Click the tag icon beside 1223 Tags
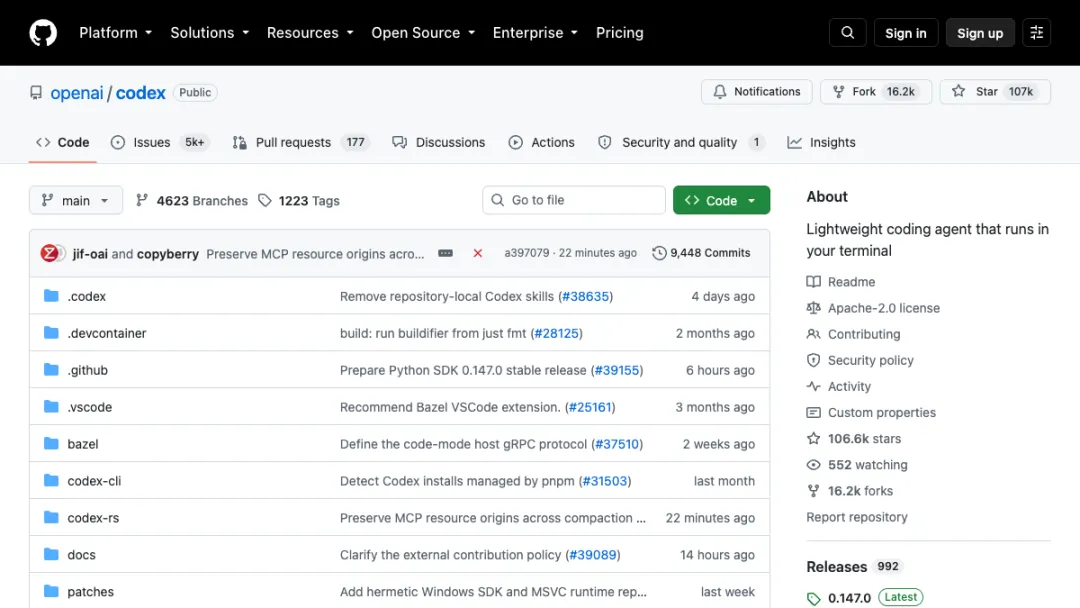 [264, 200]
